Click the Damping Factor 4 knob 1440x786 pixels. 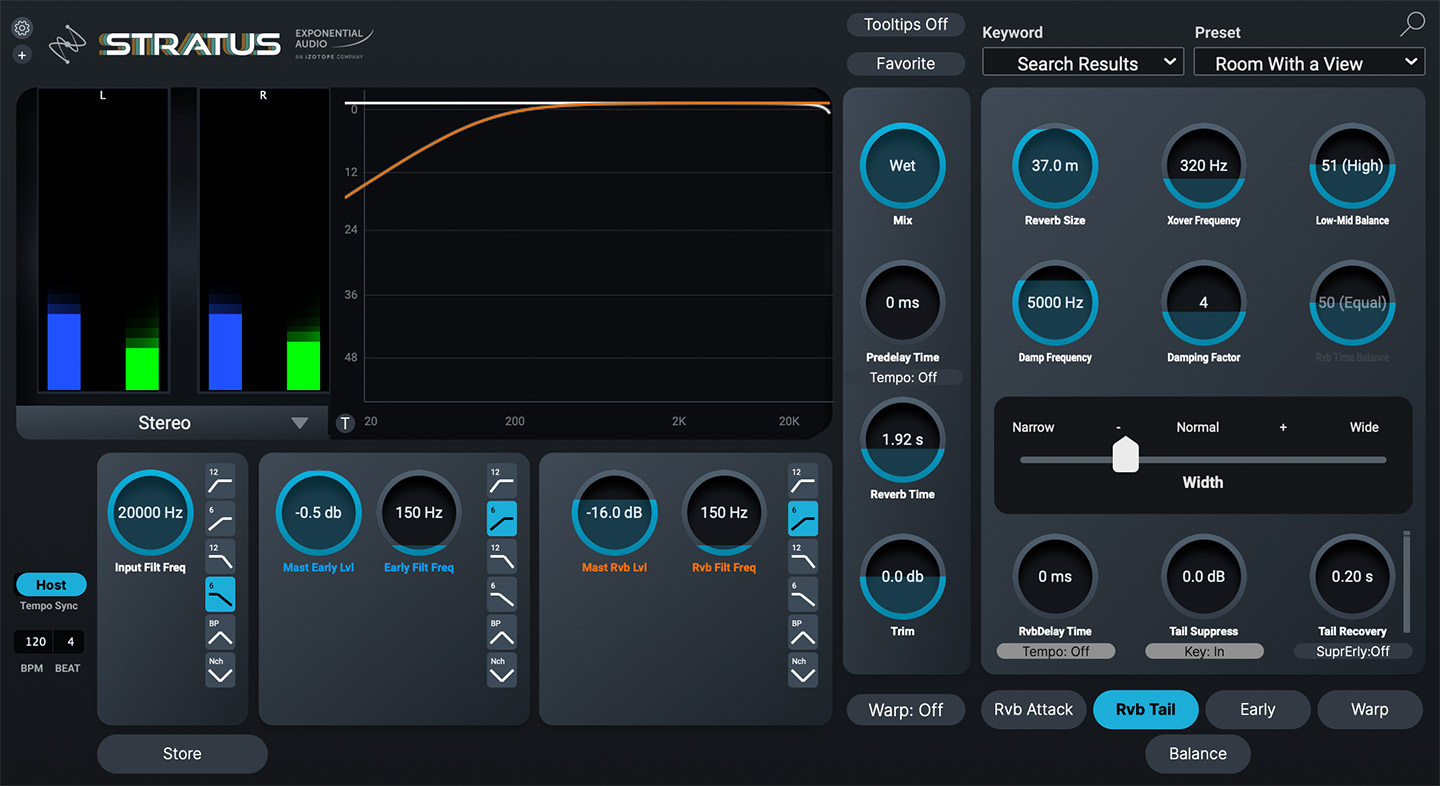pyautogui.click(x=1204, y=303)
